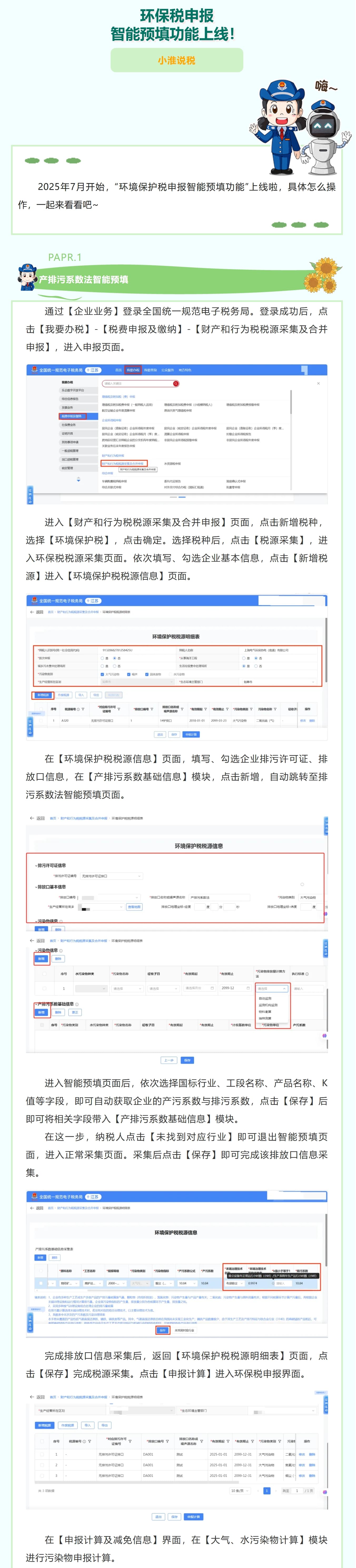Open 生产经营所在区划 dropdown in 税源明细表
This screenshot has height=1568, width=356.
pos(138,682)
